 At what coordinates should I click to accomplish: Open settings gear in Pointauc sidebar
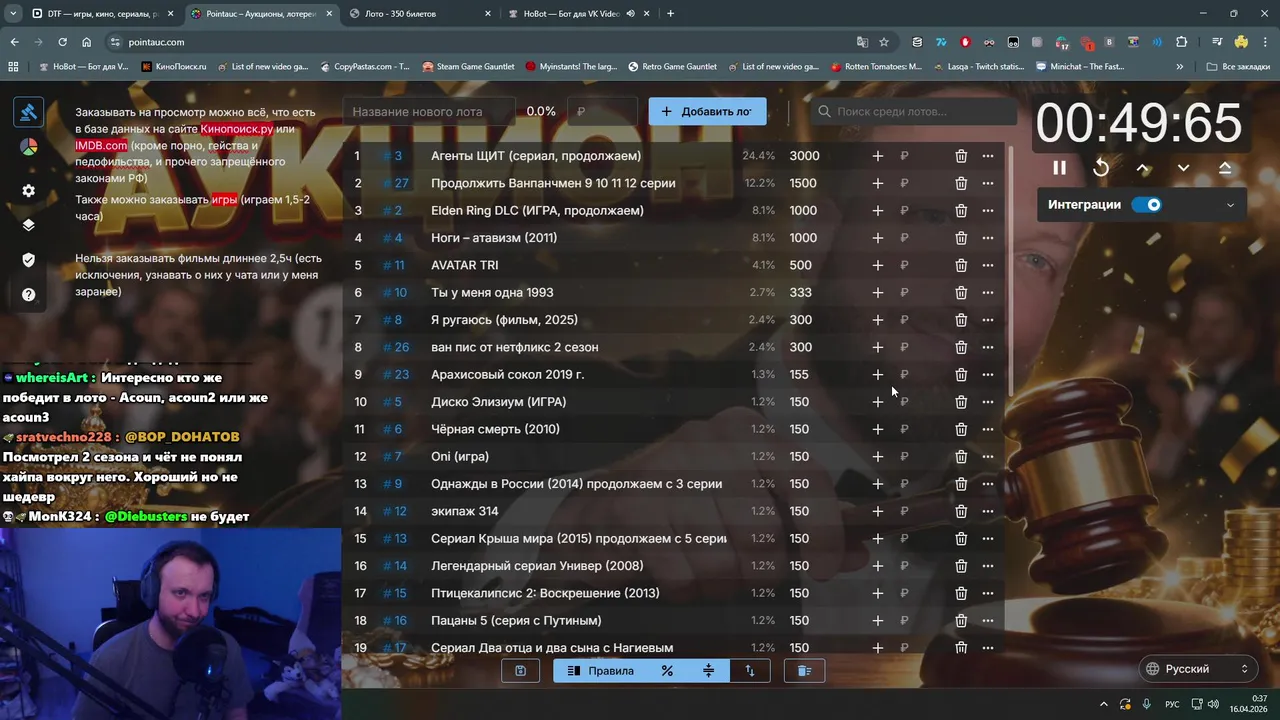28,191
